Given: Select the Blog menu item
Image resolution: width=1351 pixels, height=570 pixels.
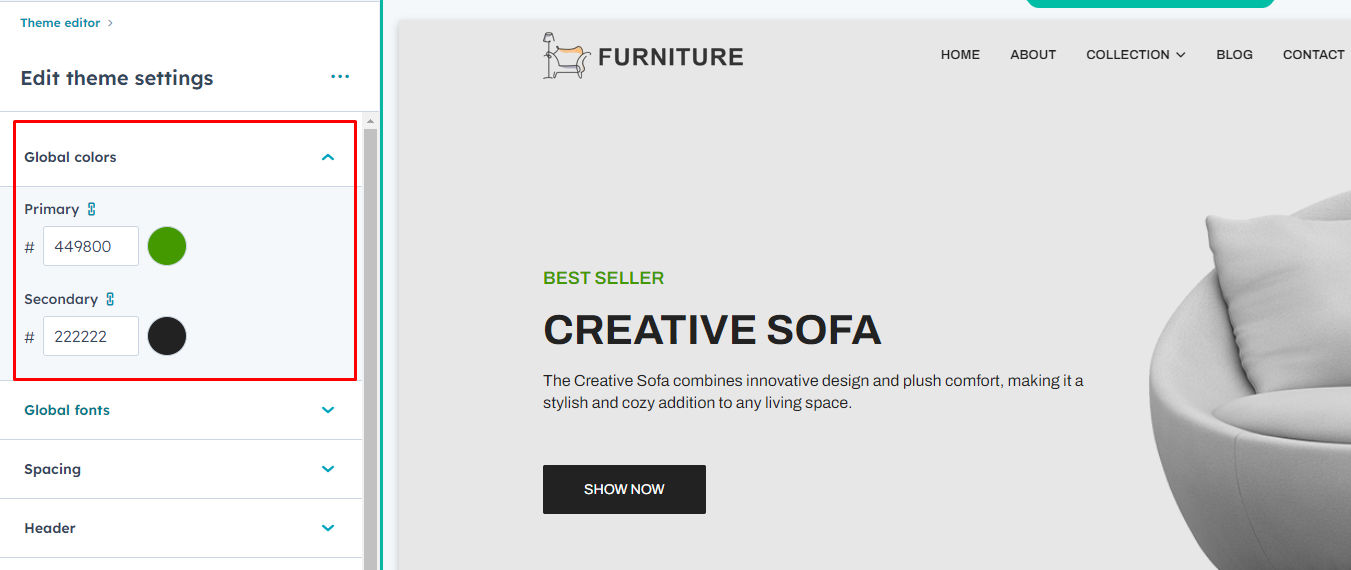Looking at the screenshot, I should [1234, 55].
